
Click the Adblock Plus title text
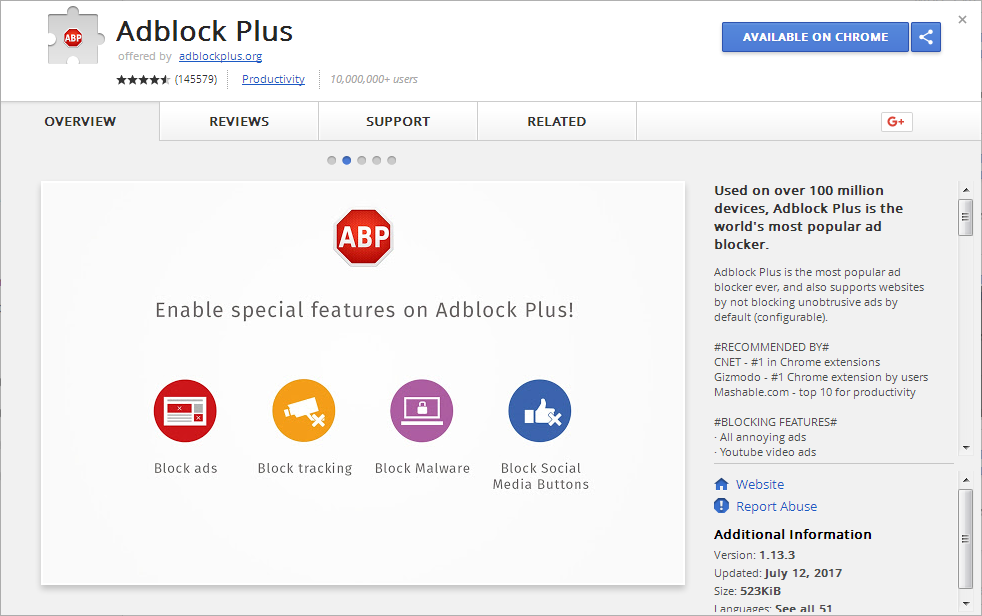pyautogui.click(x=205, y=31)
